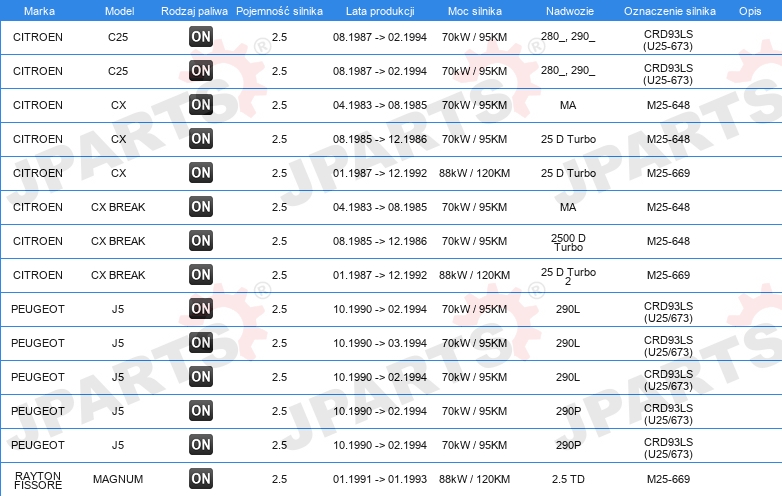Screen dimensions: 782x496
Task: Click the 2.5 TD body cell
Action: click(x=568, y=479)
